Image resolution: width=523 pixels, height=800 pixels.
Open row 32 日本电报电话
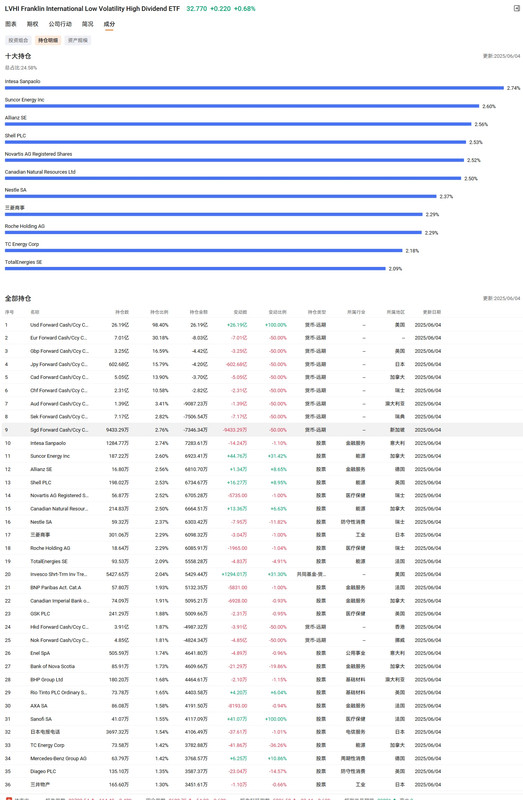(x=261, y=732)
